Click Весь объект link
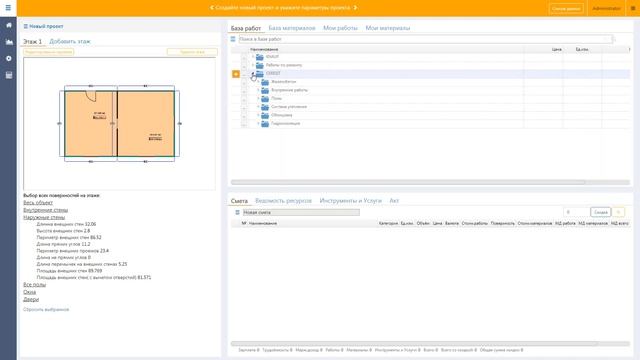Image resolution: width=640 pixels, height=360 pixels. (38, 203)
